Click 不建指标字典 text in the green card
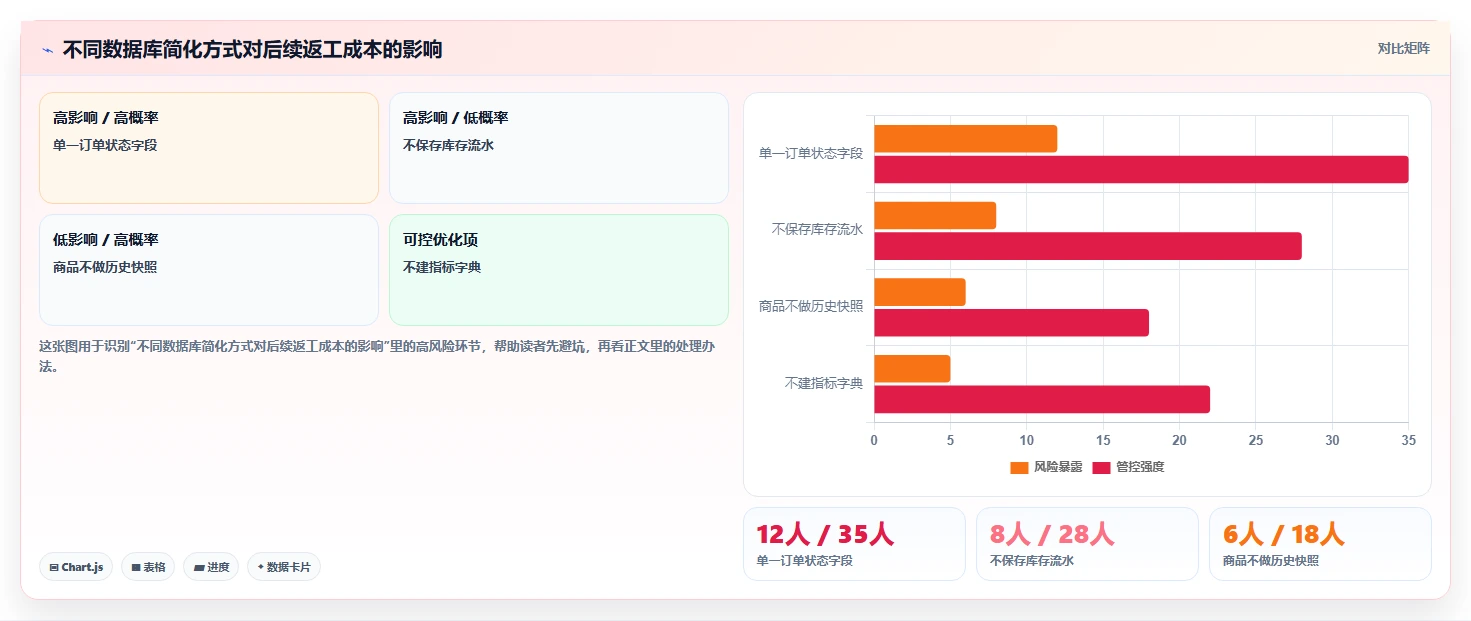1471x621 pixels. [442, 267]
